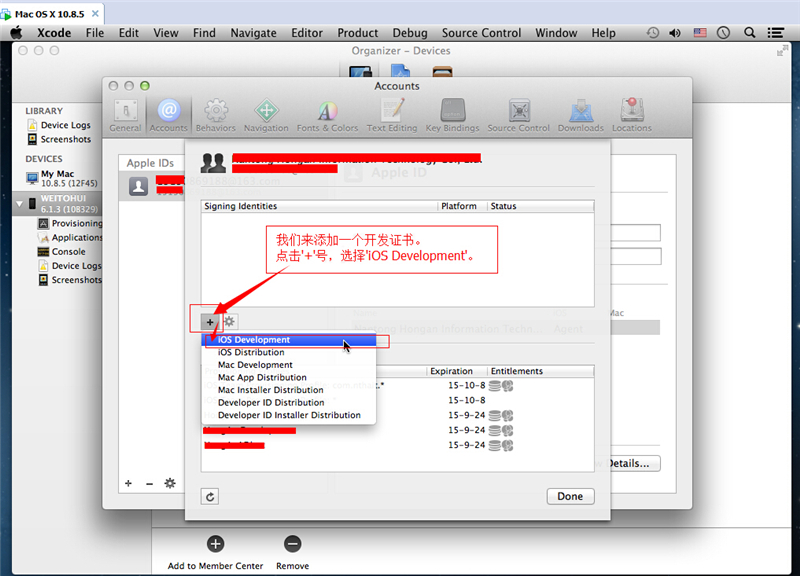Select the Accounts preferences pane
Viewport: 800px width, 576px height.
[x=168, y=115]
